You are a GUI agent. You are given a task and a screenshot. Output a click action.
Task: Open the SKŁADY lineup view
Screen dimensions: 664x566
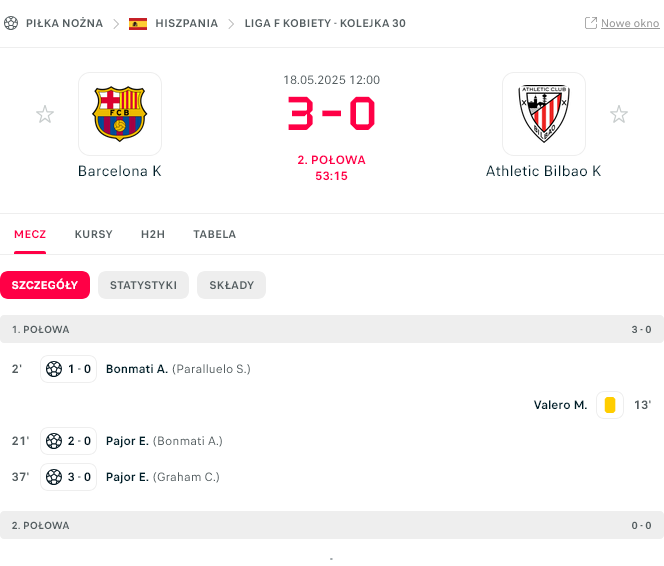231,285
